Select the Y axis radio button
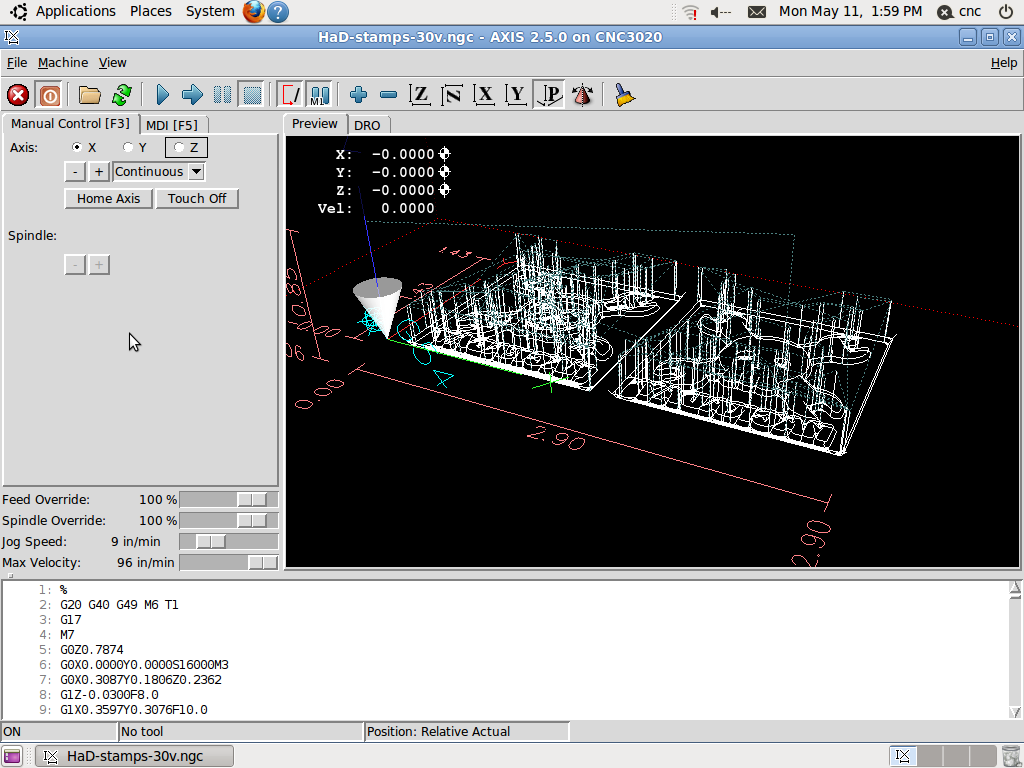 pos(128,147)
